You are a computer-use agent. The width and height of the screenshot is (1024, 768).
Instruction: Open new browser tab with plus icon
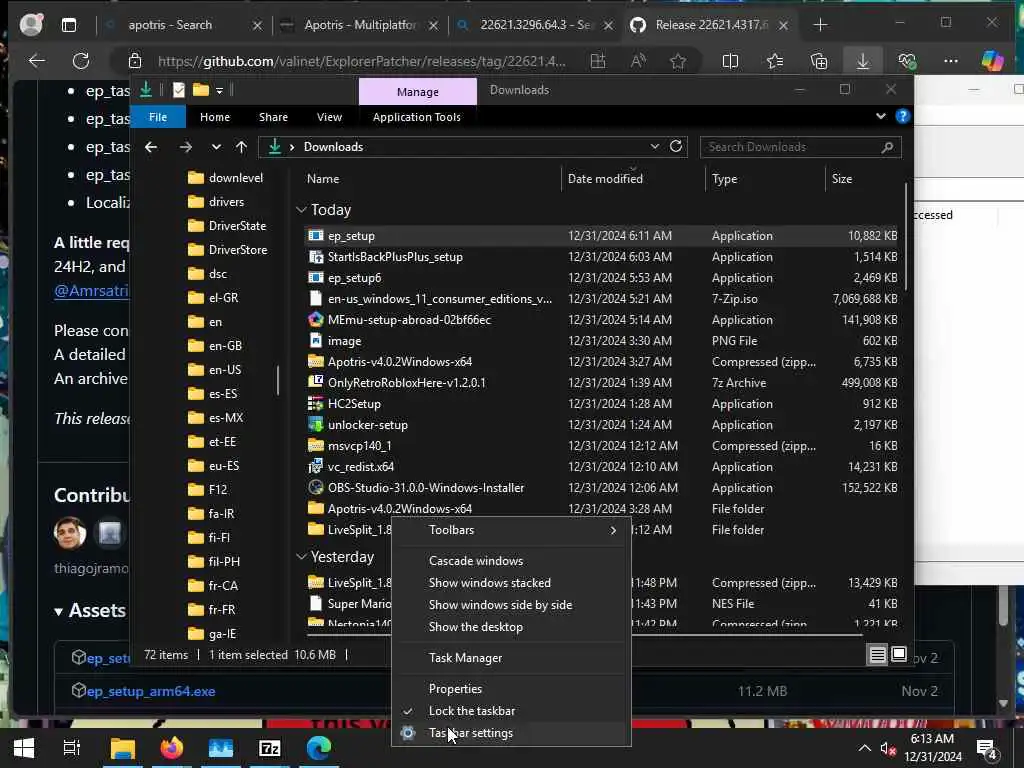tap(821, 25)
